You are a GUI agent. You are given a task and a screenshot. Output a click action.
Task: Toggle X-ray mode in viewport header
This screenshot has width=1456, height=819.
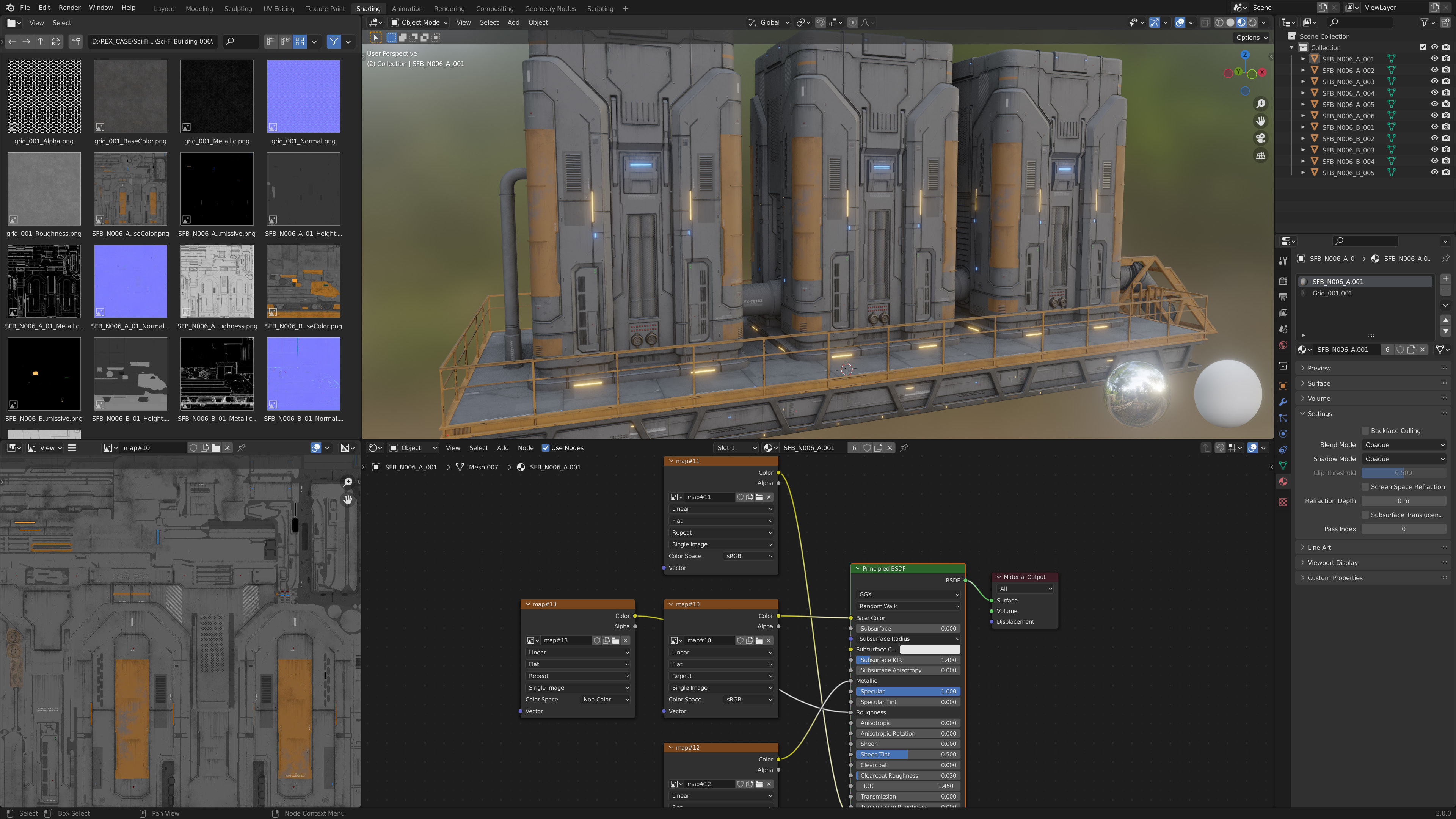pos(1205,23)
